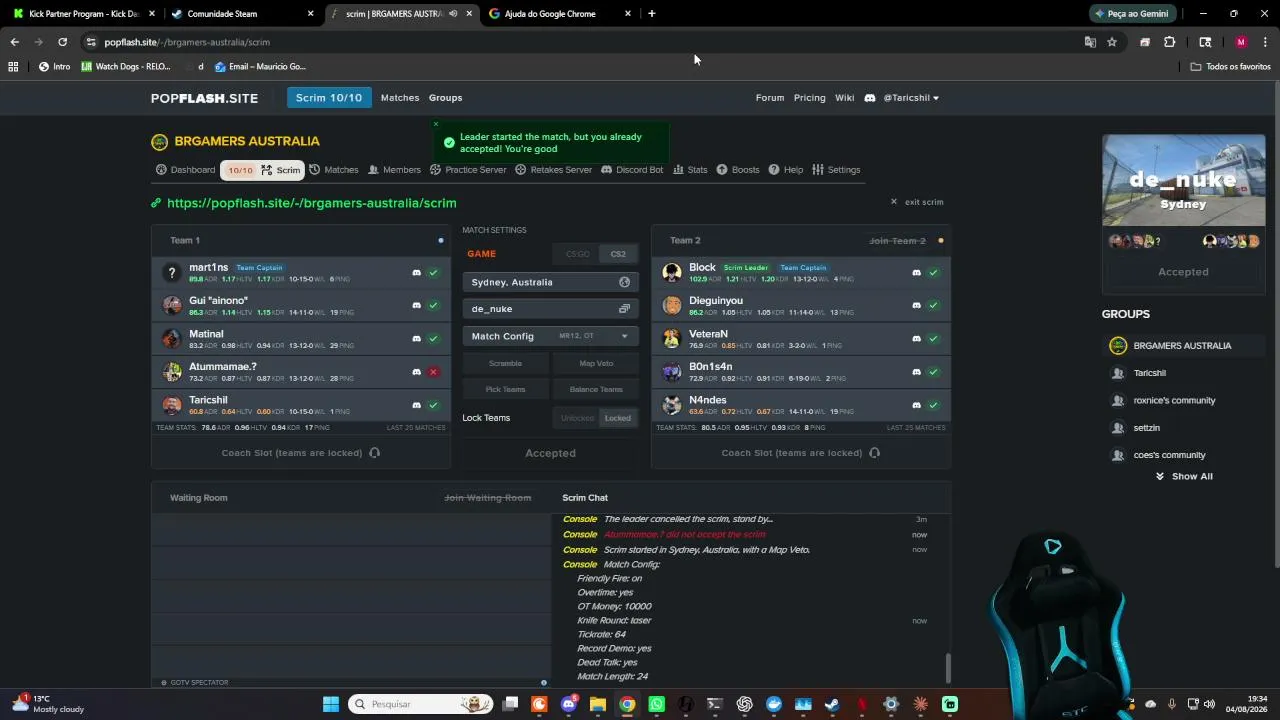Open the Match Config dropdown
This screenshot has height=720, width=1280.
click(550, 336)
